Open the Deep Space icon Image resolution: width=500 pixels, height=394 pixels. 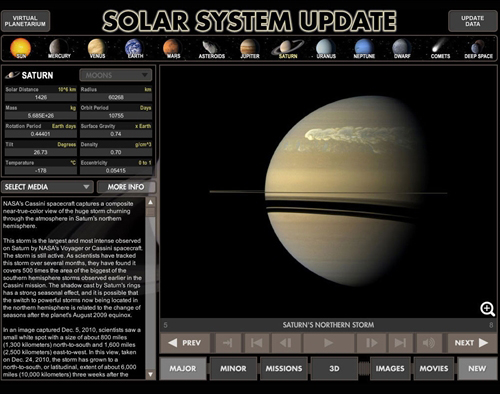(x=478, y=48)
